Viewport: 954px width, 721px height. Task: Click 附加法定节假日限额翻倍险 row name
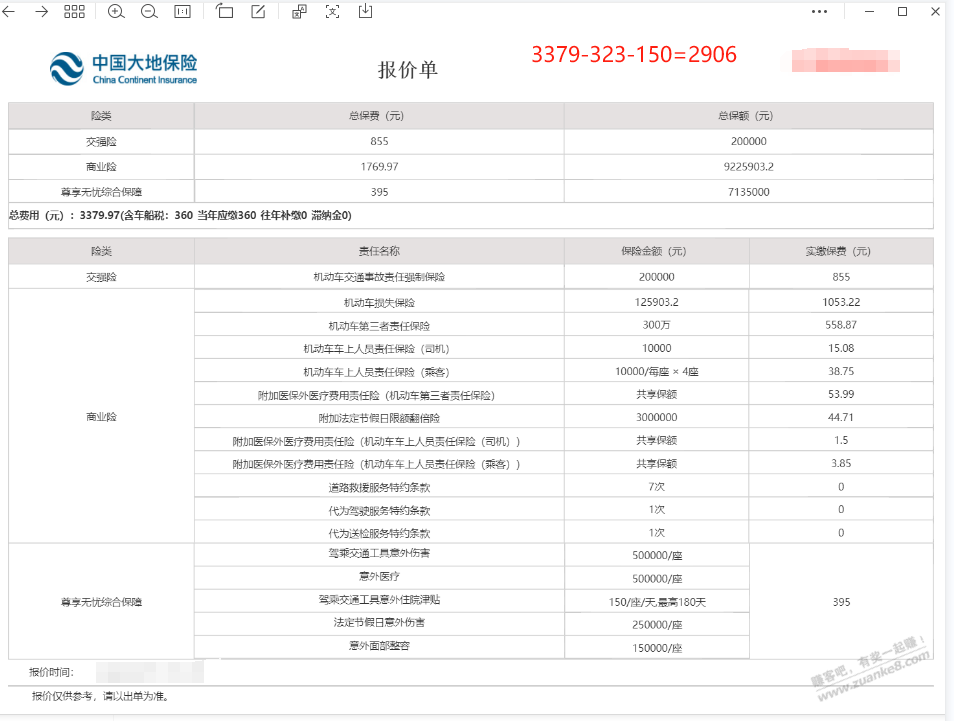coord(379,418)
